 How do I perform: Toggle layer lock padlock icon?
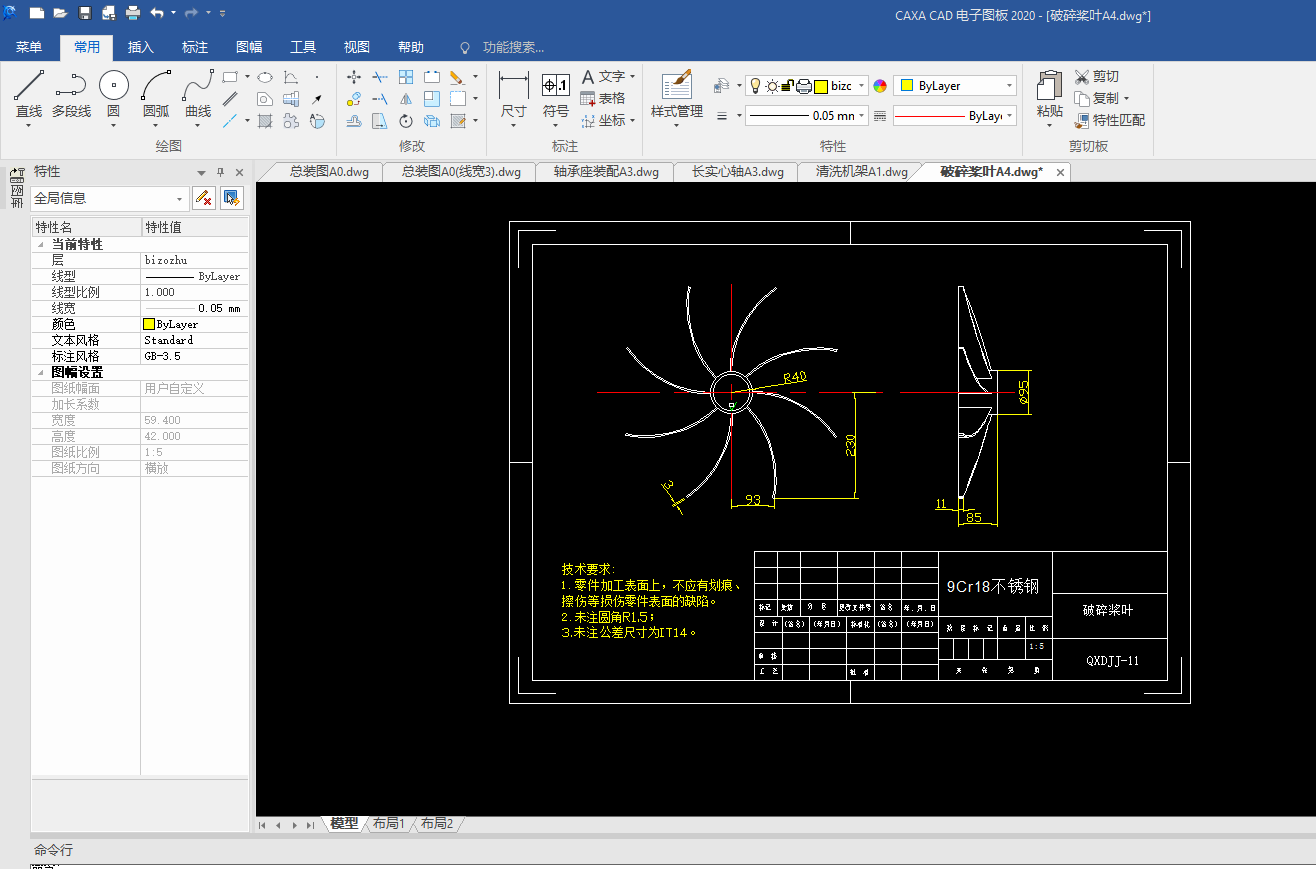[x=788, y=86]
